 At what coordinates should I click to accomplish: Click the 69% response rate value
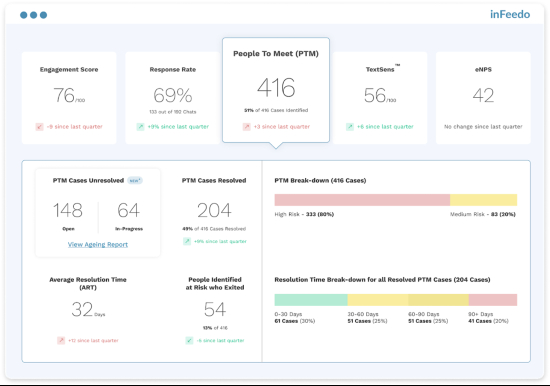point(173,95)
